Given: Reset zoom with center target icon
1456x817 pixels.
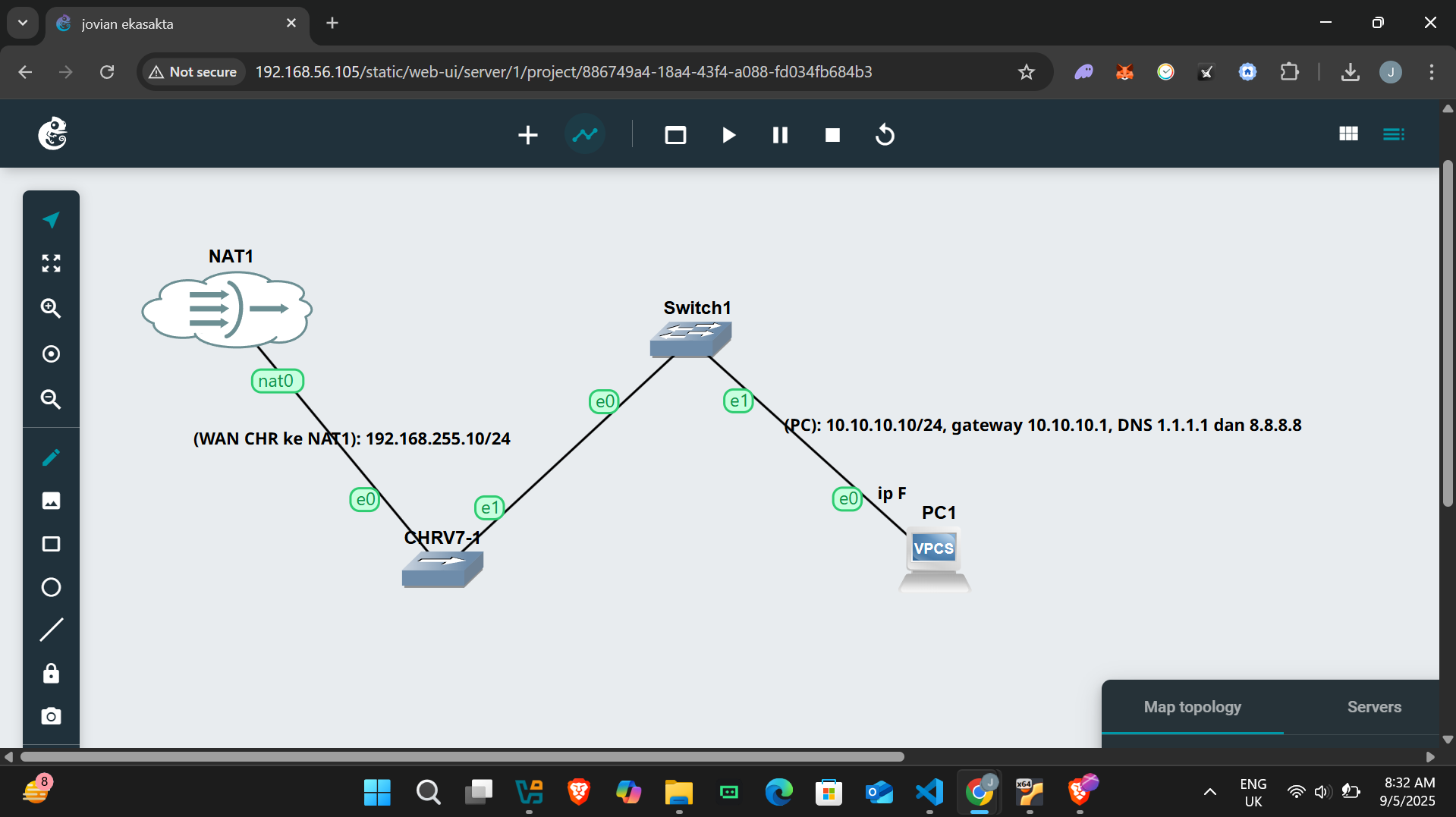Looking at the screenshot, I should 51,354.
